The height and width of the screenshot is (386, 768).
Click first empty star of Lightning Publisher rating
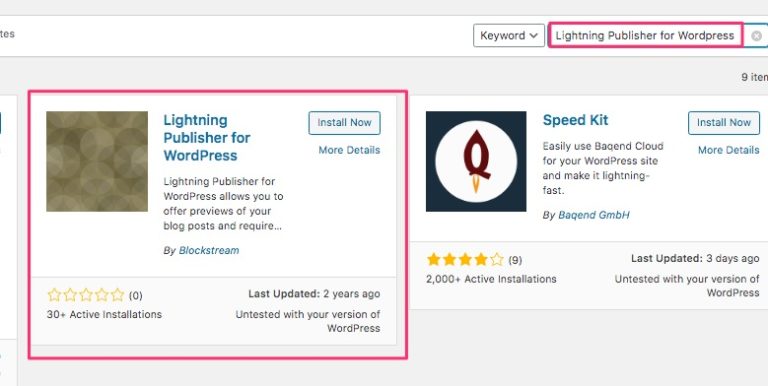54,295
